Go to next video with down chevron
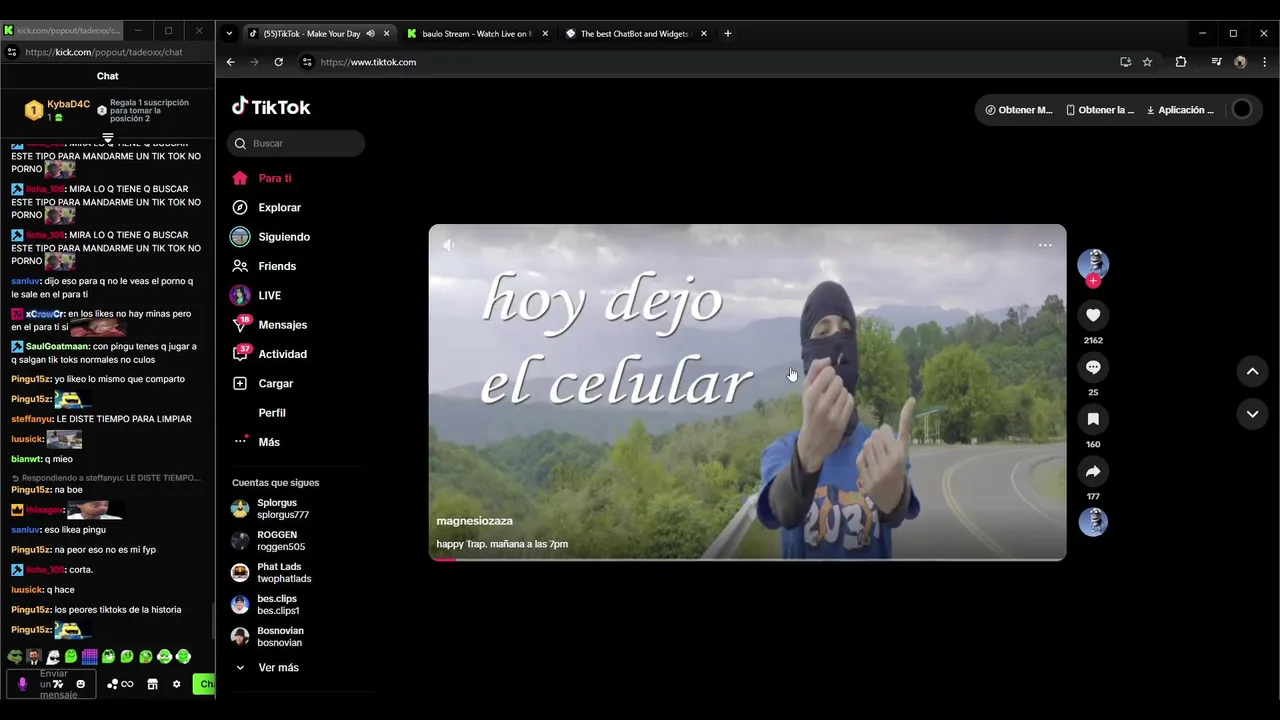This screenshot has width=1280, height=720. [1252, 414]
